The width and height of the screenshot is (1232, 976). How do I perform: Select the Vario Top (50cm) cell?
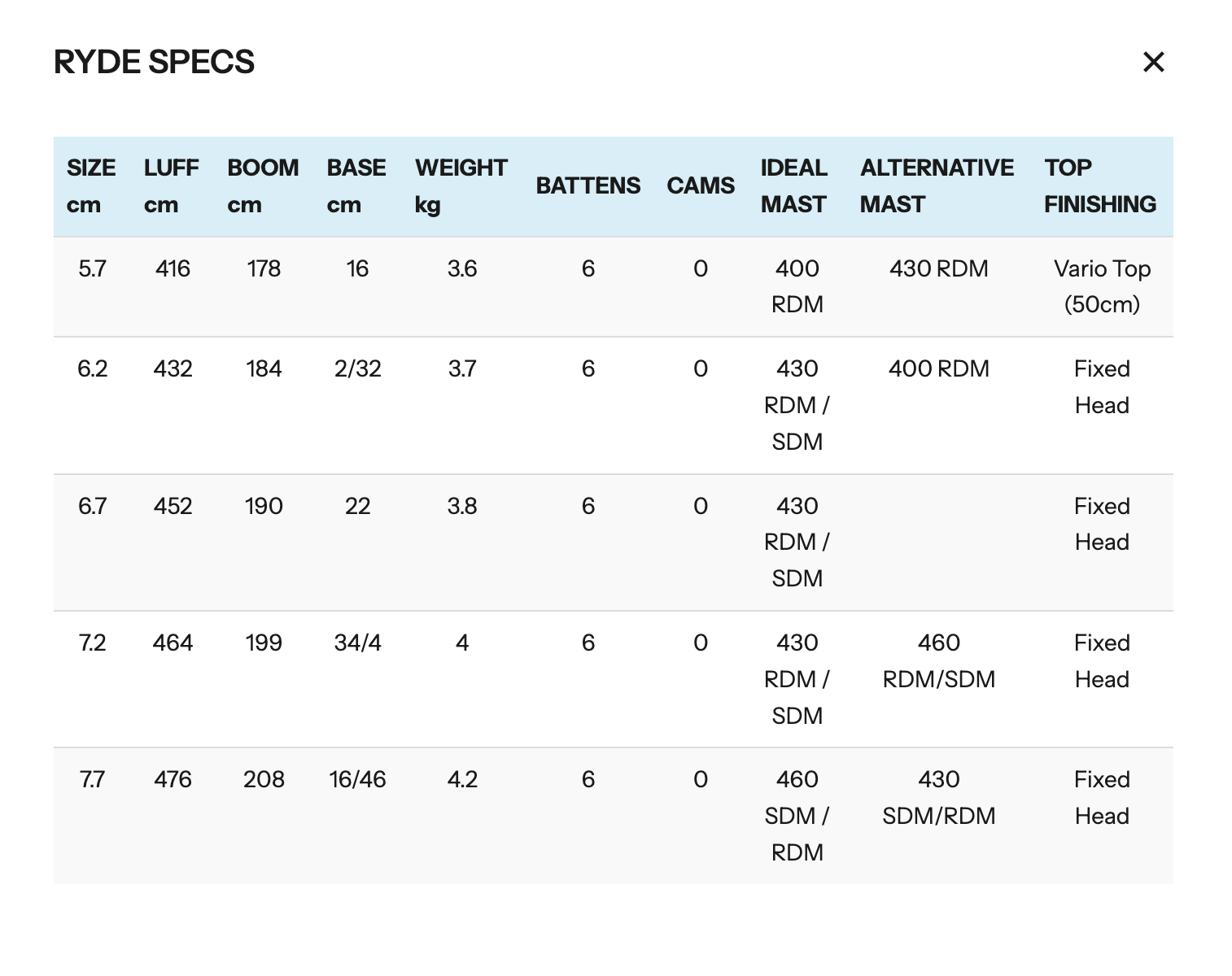(x=1102, y=286)
